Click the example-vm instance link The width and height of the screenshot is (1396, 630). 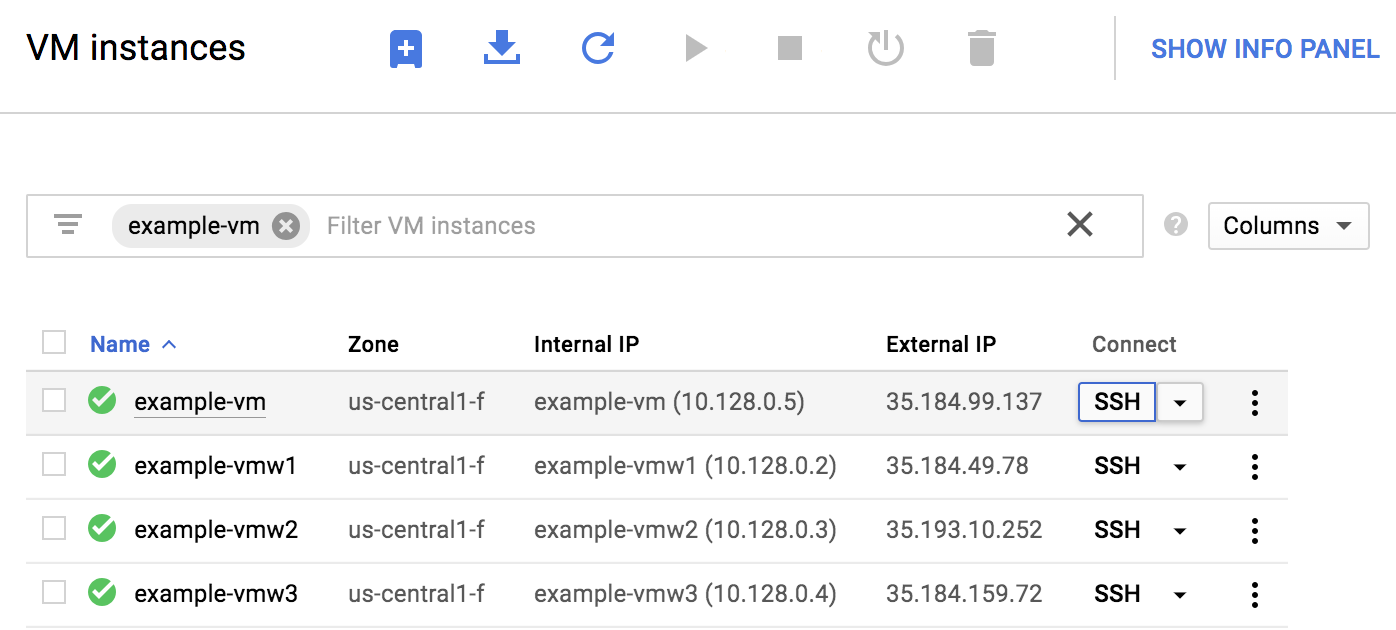[x=199, y=402]
